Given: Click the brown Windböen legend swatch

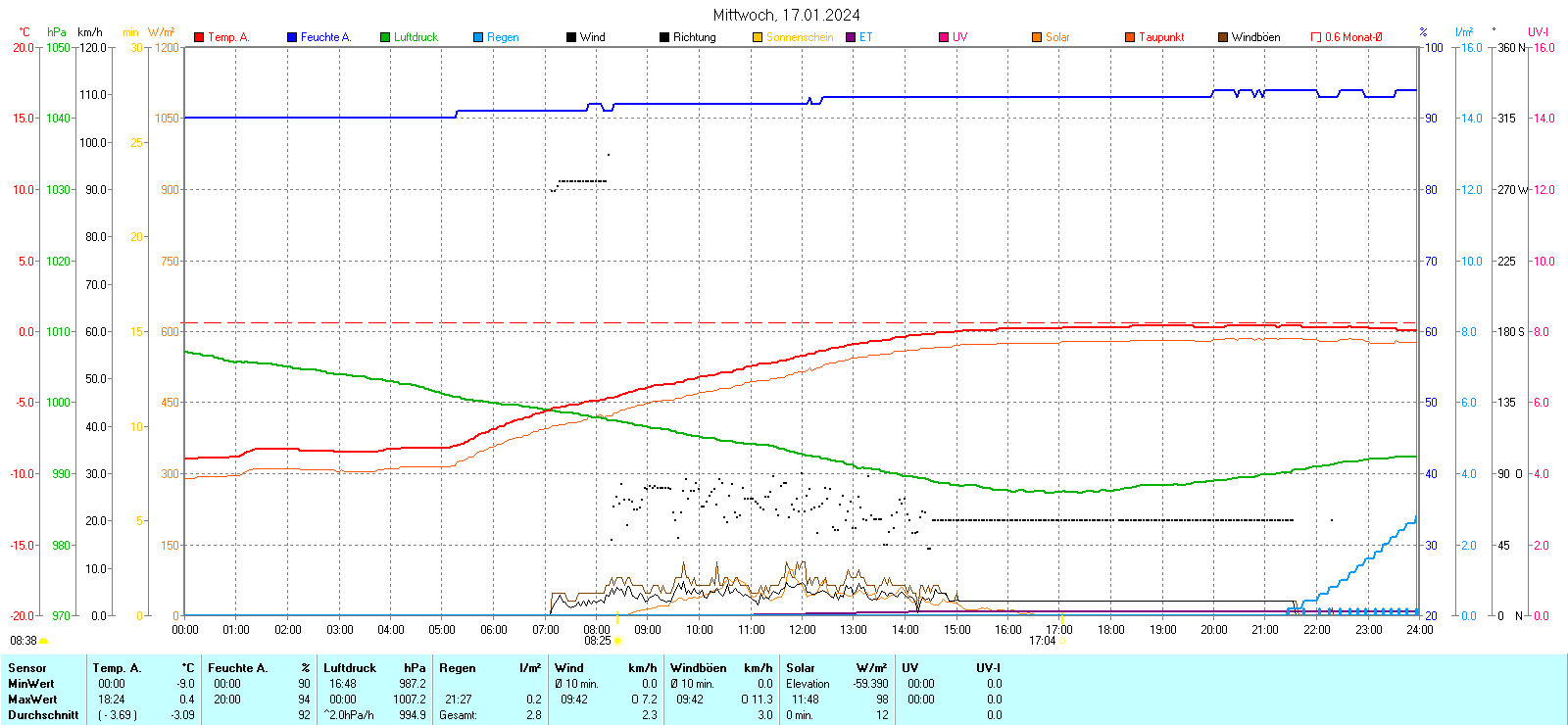Looking at the screenshot, I should click(1223, 37).
